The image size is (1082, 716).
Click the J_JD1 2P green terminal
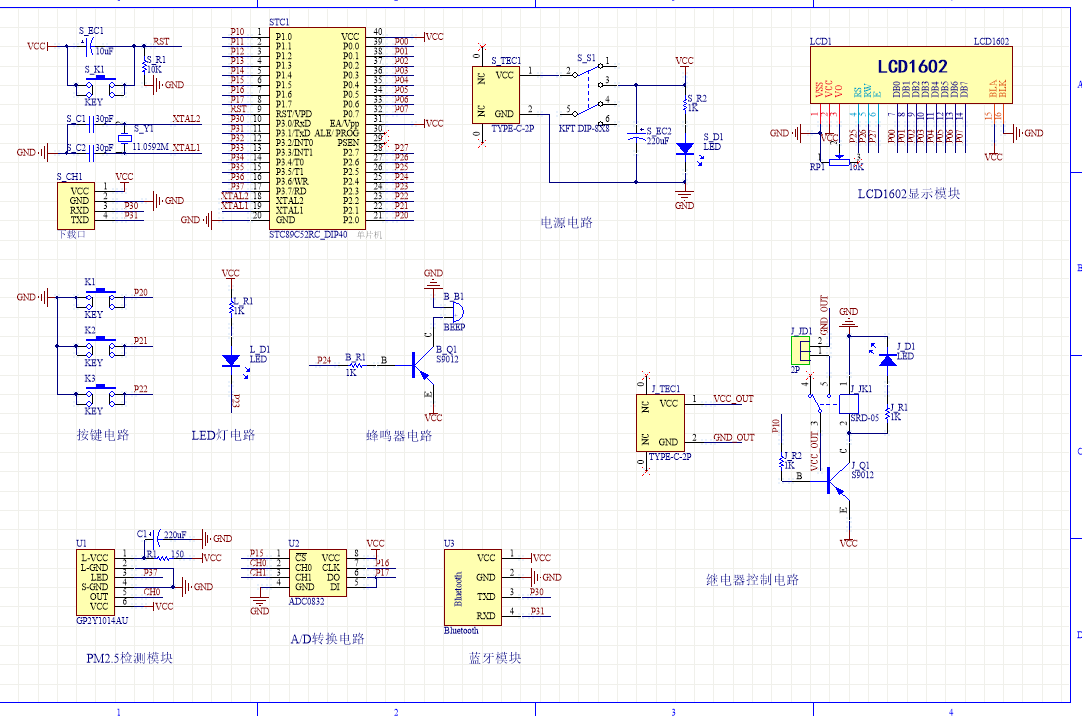(800, 351)
